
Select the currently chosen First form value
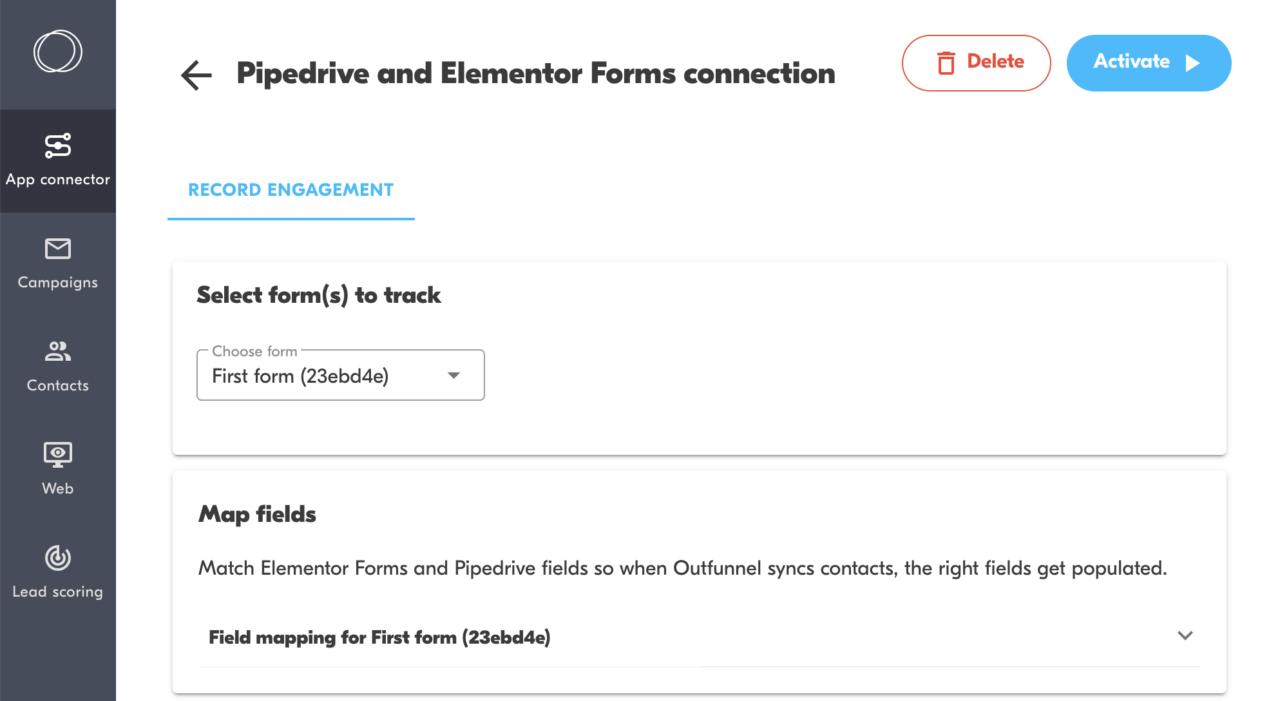coord(300,377)
